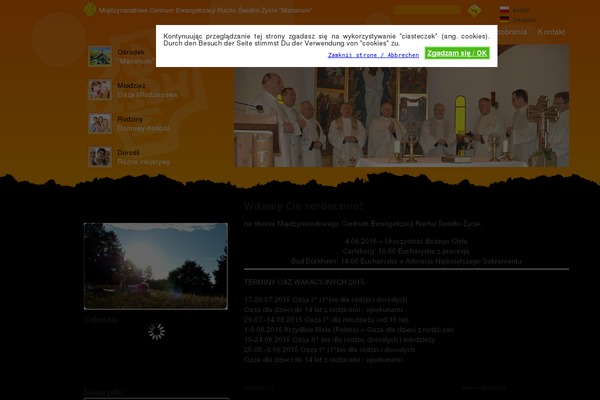Click the site title Międzynarodowe Centrum Ewangelizacji

[205, 10]
